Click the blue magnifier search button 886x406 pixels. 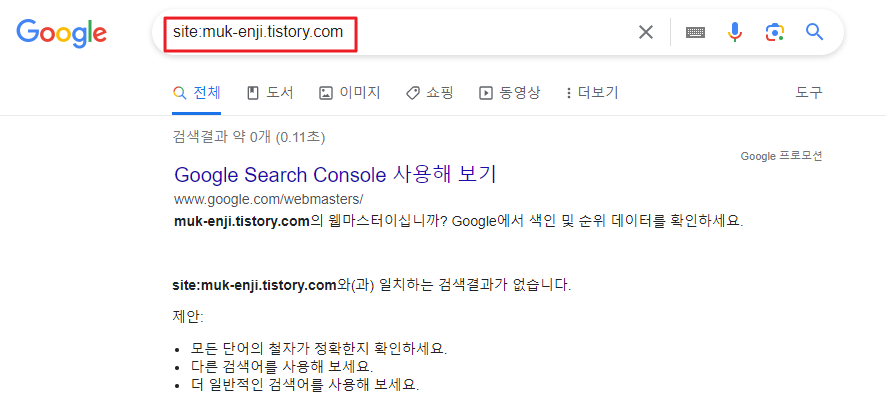(814, 32)
